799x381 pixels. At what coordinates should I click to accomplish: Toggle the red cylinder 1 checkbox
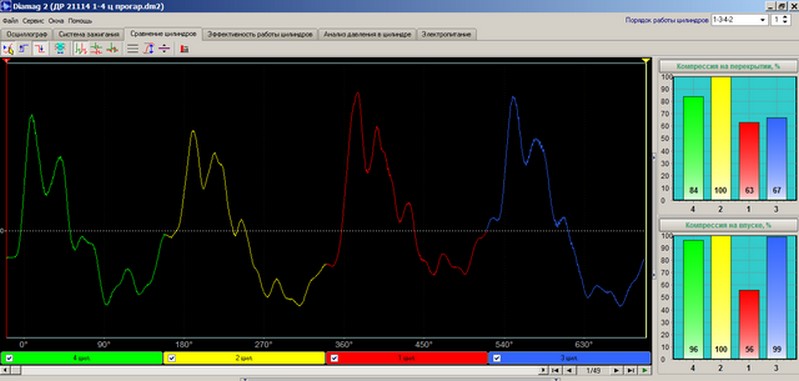click(x=334, y=358)
